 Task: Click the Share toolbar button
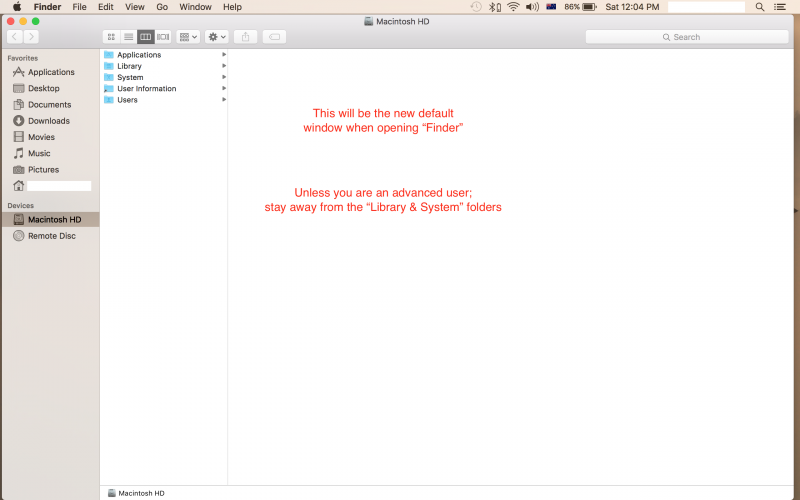point(245,37)
